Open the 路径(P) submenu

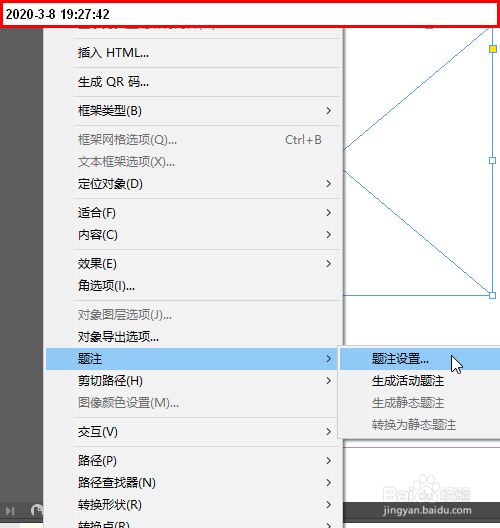pos(193,461)
